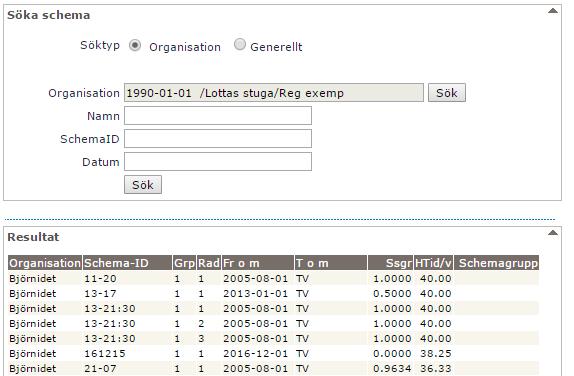This screenshot has width=574, height=376.
Task: Click the Organisation field showing Lottas stuga
Action: [x=274, y=93]
